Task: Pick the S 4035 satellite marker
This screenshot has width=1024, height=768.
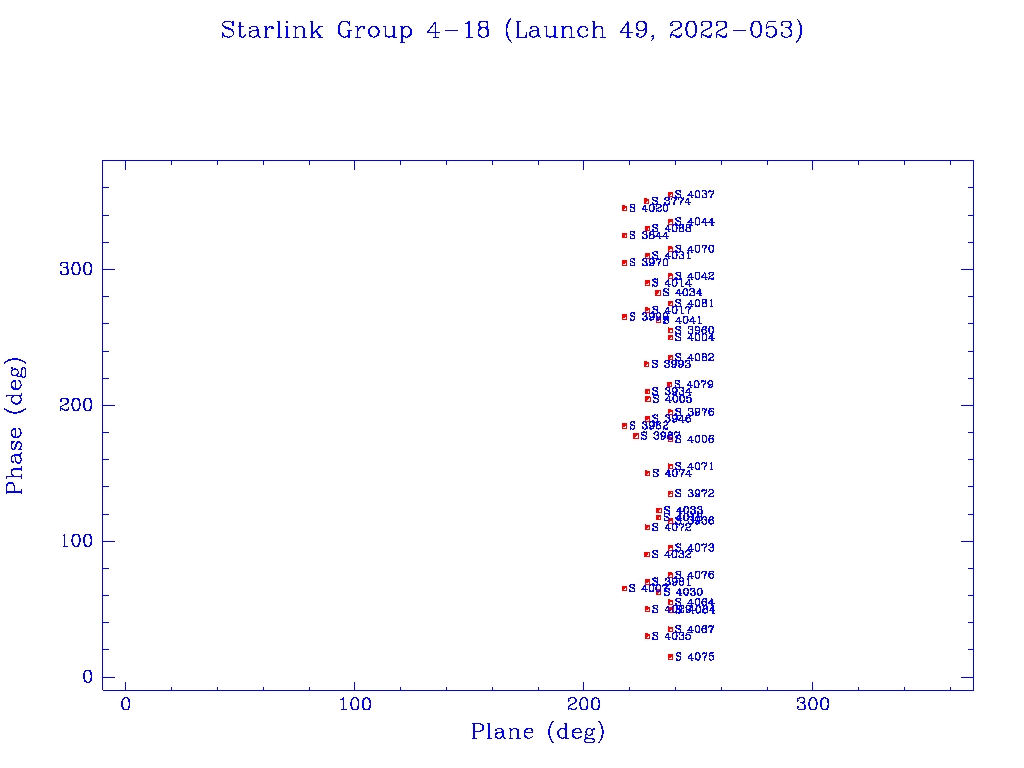Action: [648, 636]
